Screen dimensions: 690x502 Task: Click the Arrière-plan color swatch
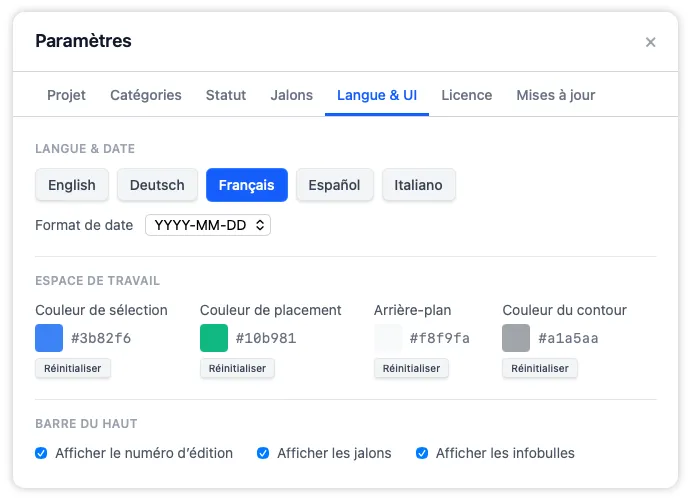pyautogui.click(x=388, y=338)
